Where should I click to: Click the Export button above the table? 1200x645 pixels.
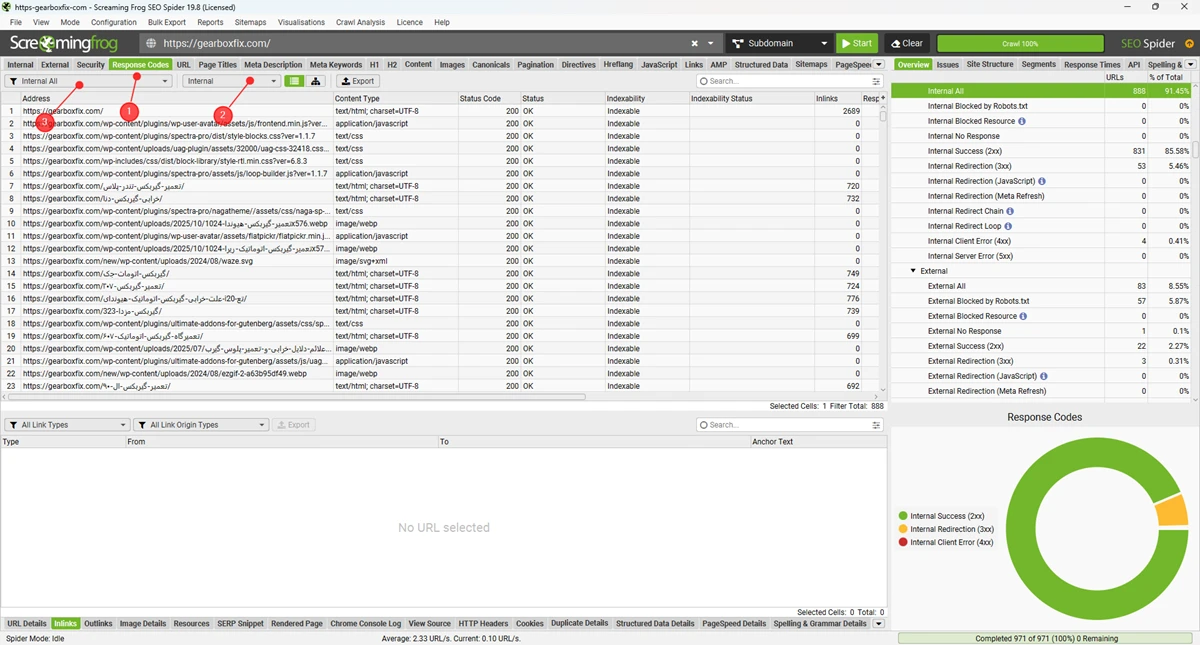click(x=357, y=81)
